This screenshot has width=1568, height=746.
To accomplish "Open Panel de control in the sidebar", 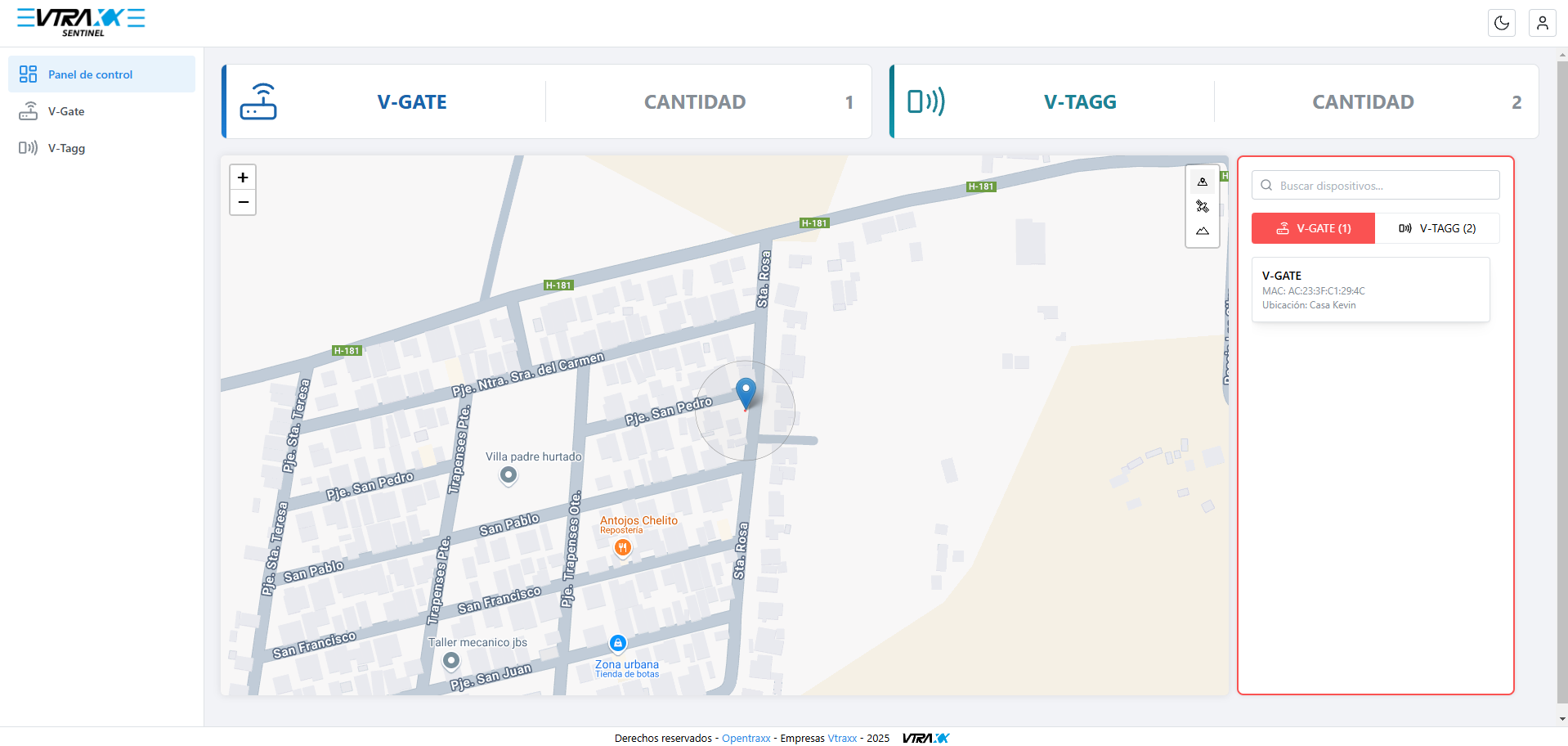I will click(x=101, y=74).
